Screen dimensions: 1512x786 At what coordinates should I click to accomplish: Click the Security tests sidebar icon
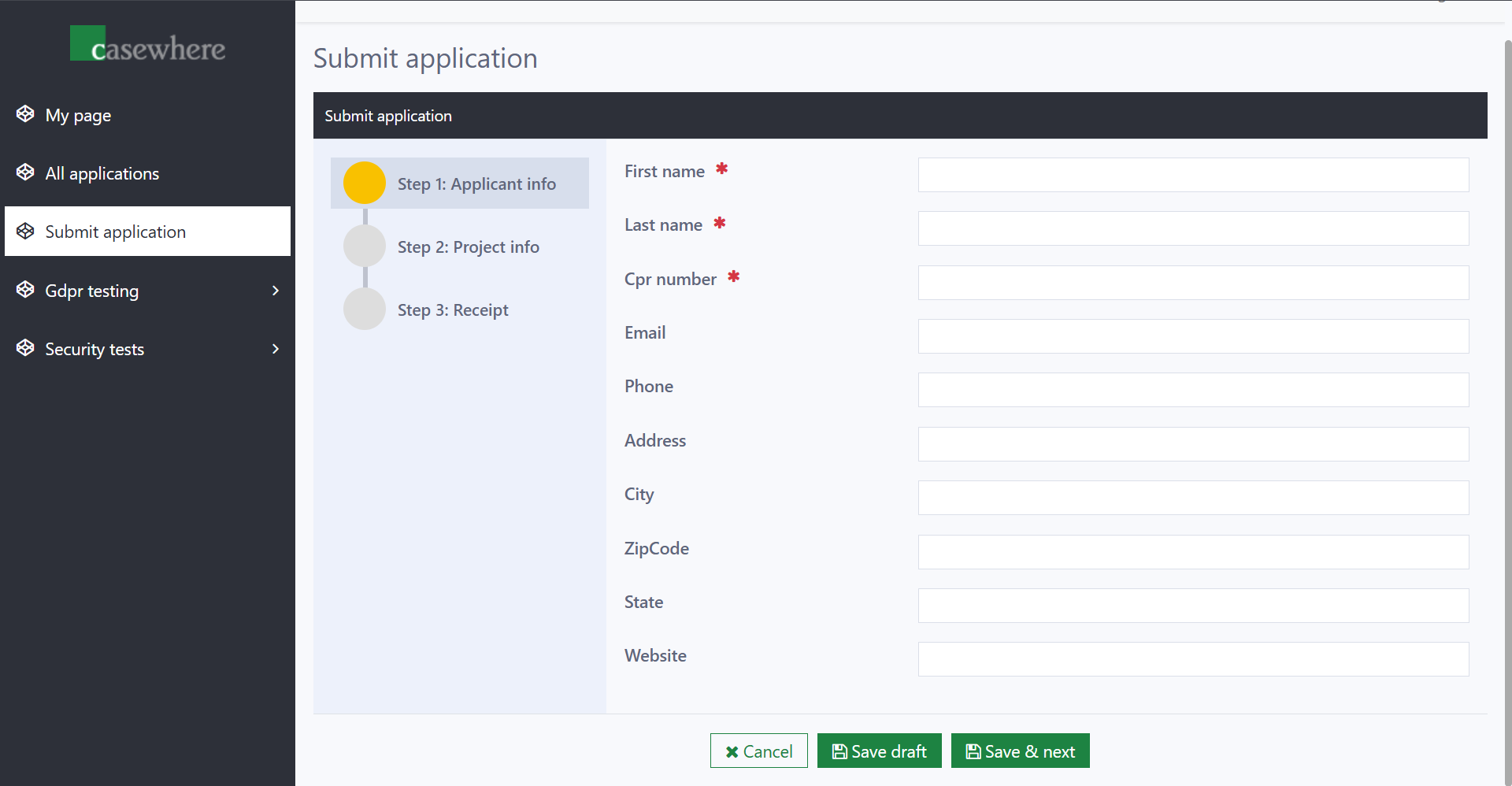point(24,347)
